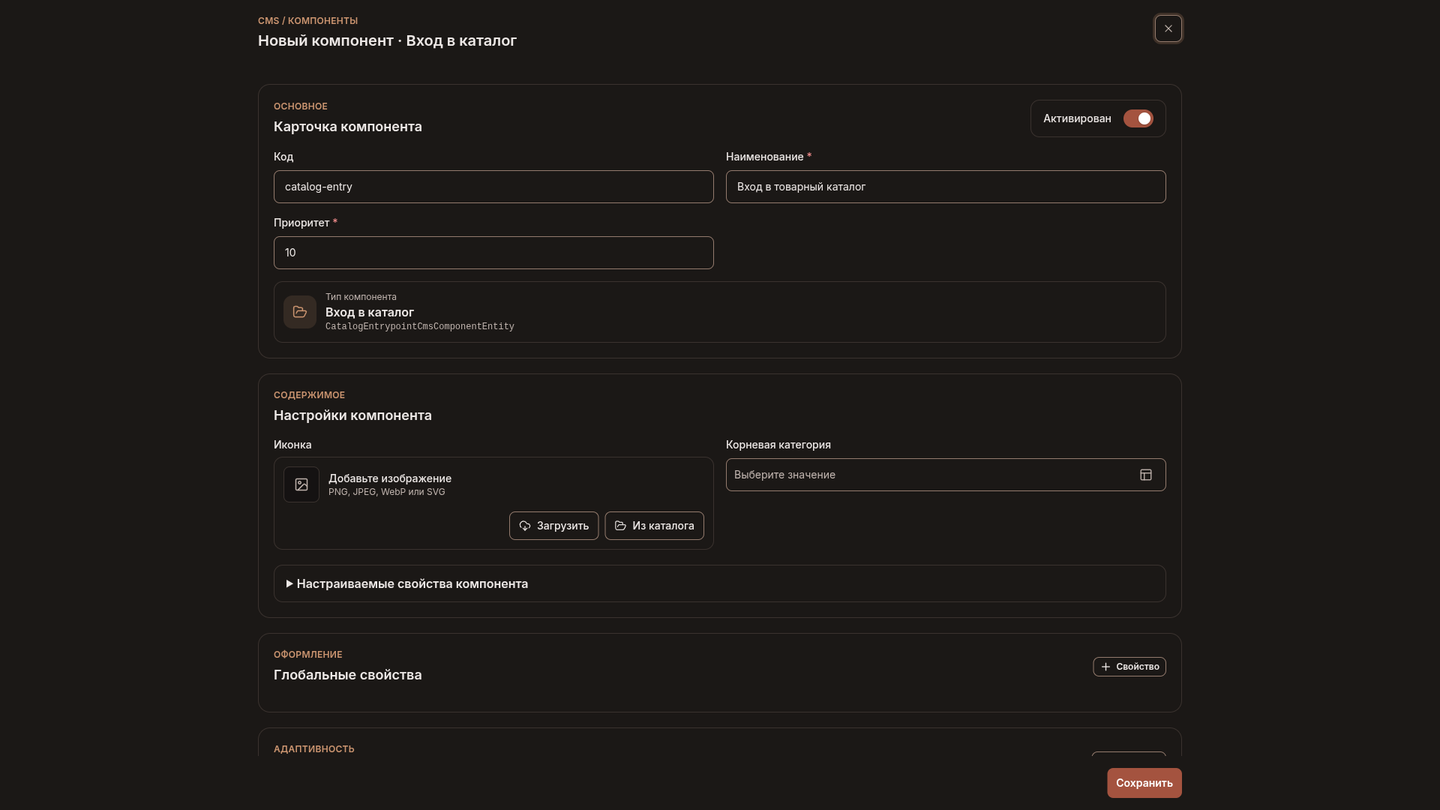Click the Добавьте изображение text
The height and width of the screenshot is (810, 1440).
tap(390, 478)
